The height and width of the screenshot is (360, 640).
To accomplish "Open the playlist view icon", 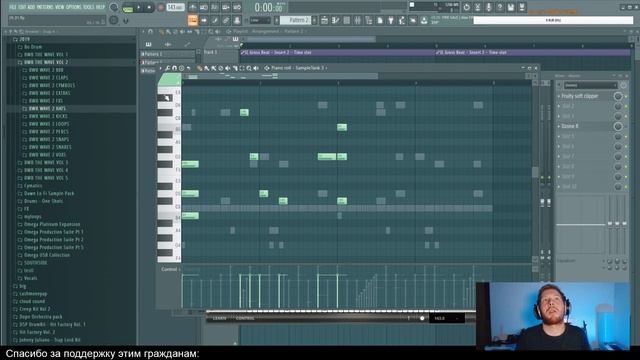I will click(324, 20).
